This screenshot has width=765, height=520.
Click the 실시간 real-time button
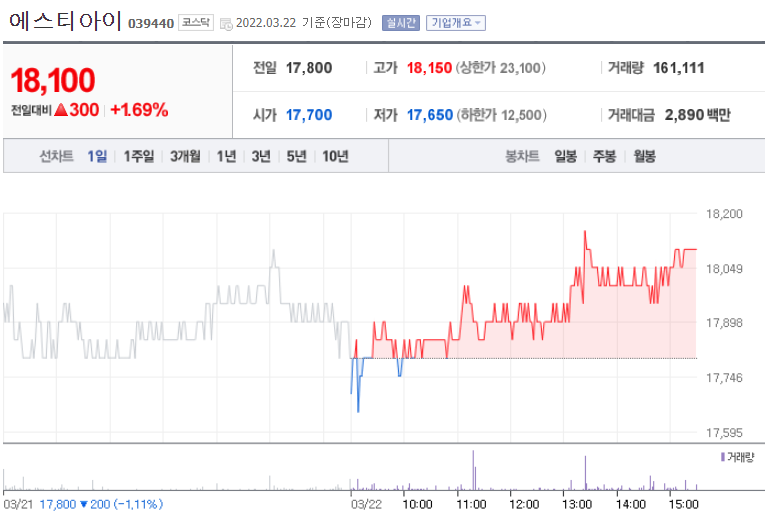401,23
